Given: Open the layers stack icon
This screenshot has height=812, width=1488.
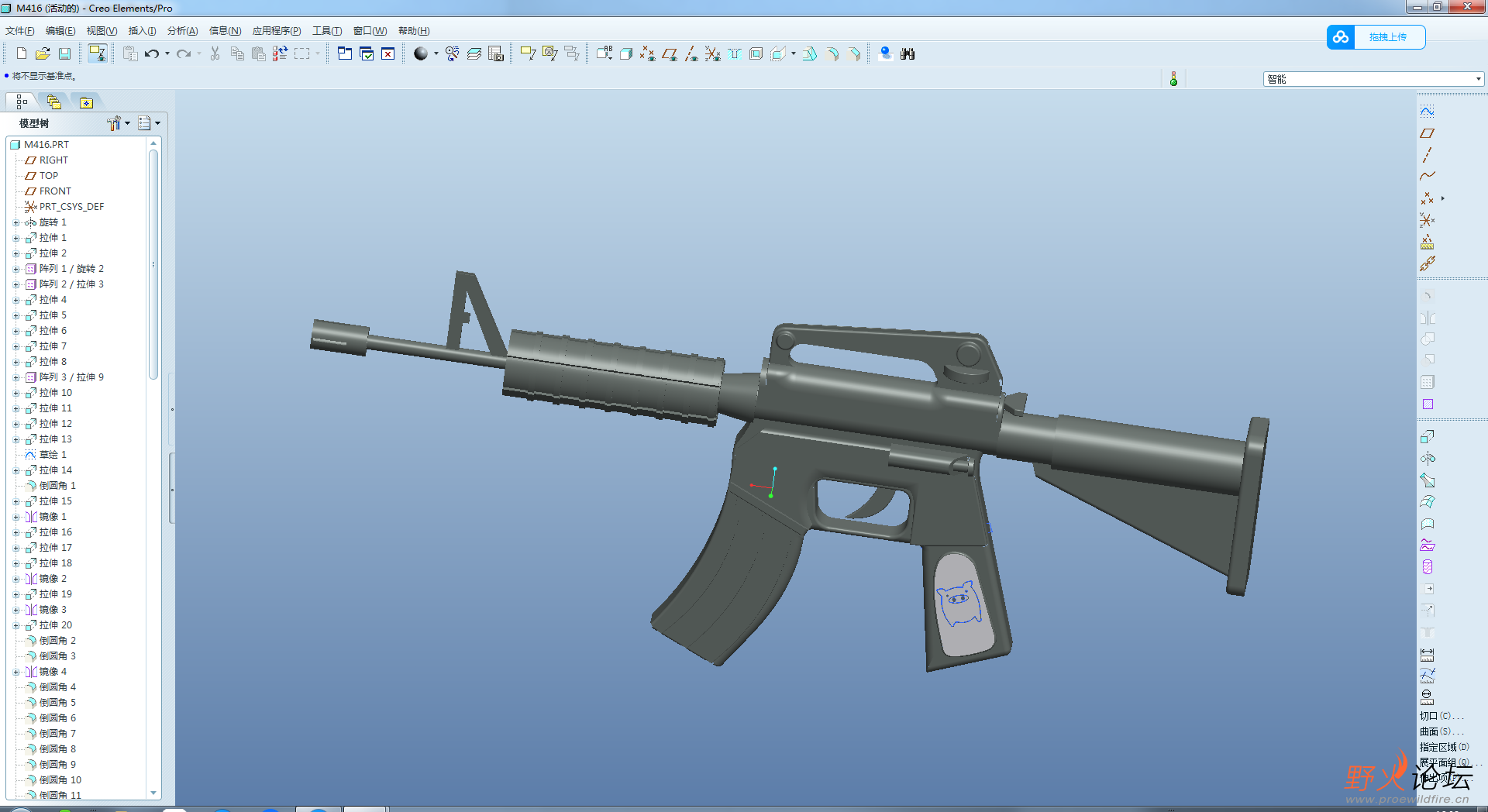Looking at the screenshot, I should [474, 53].
